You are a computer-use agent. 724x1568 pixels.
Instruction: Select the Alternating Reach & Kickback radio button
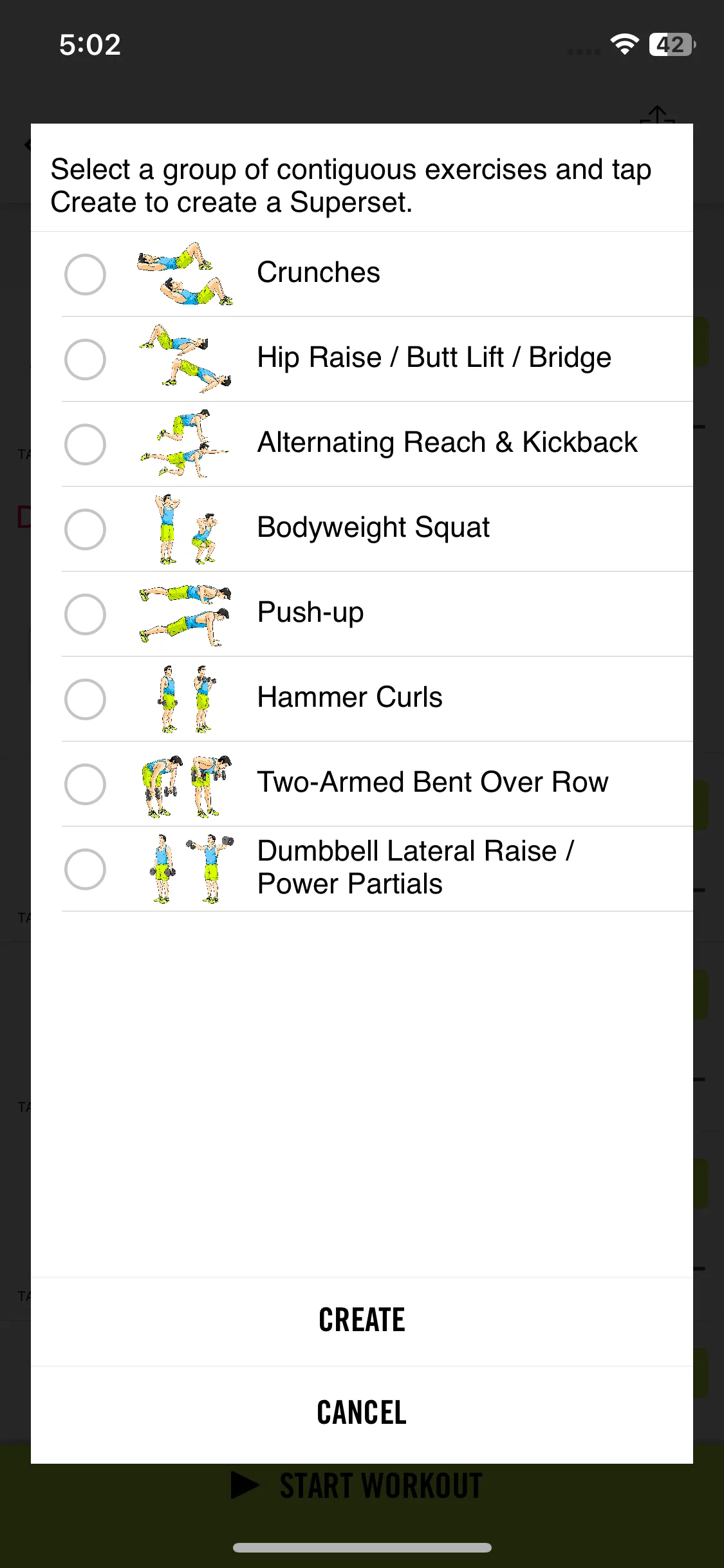[x=85, y=444]
